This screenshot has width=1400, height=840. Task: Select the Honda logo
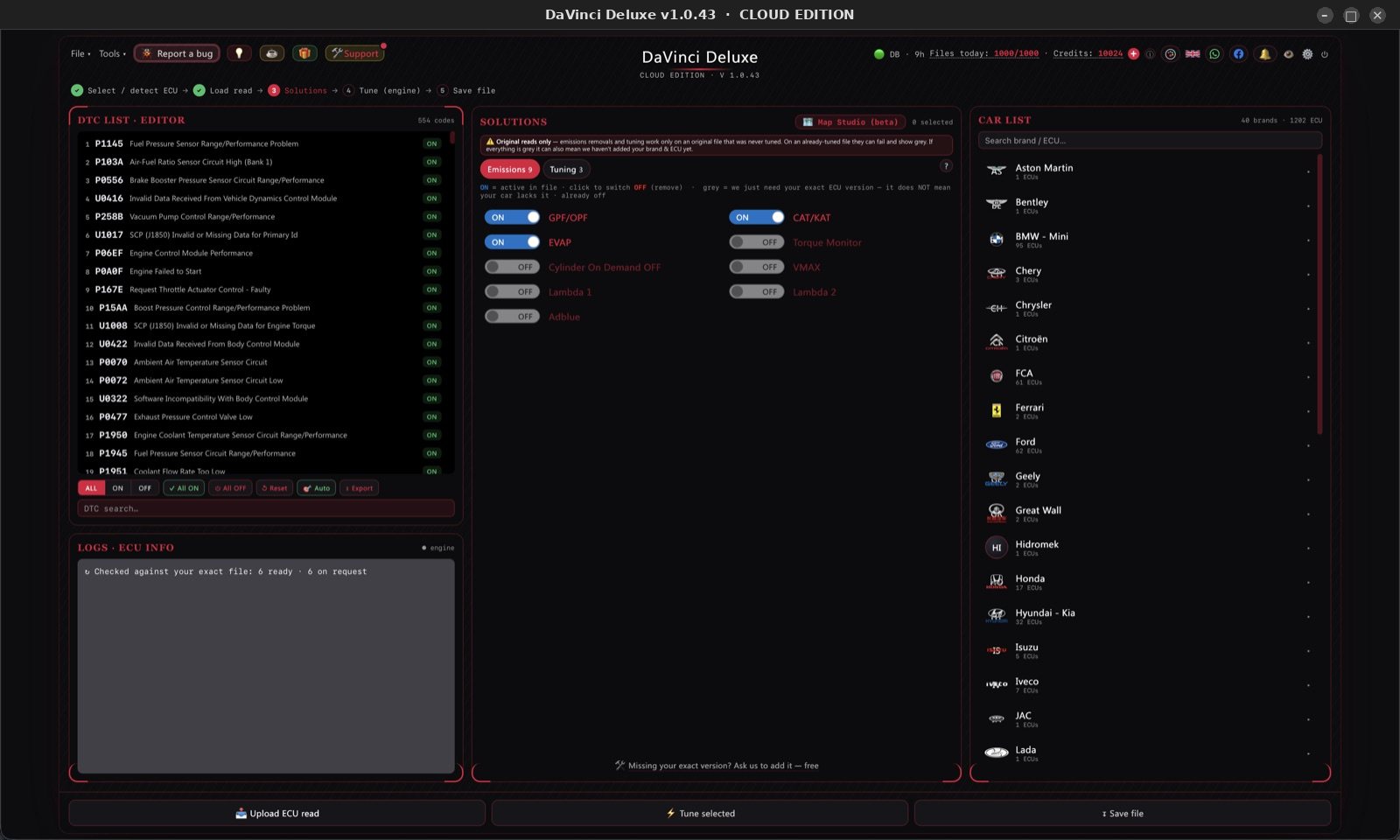[x=996, y=582]
